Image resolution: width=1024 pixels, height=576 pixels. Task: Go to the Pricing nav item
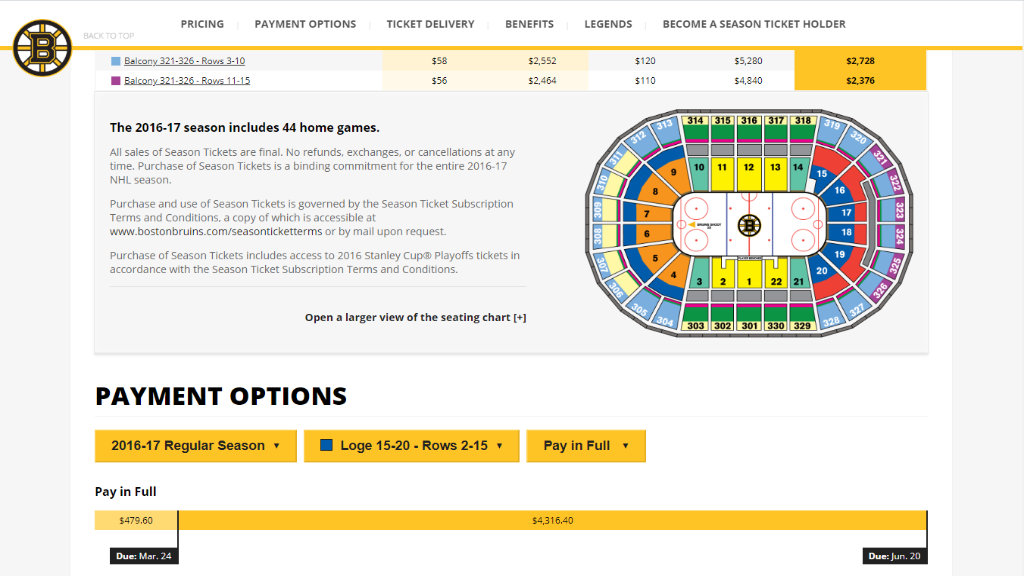(x=202, y=24)
